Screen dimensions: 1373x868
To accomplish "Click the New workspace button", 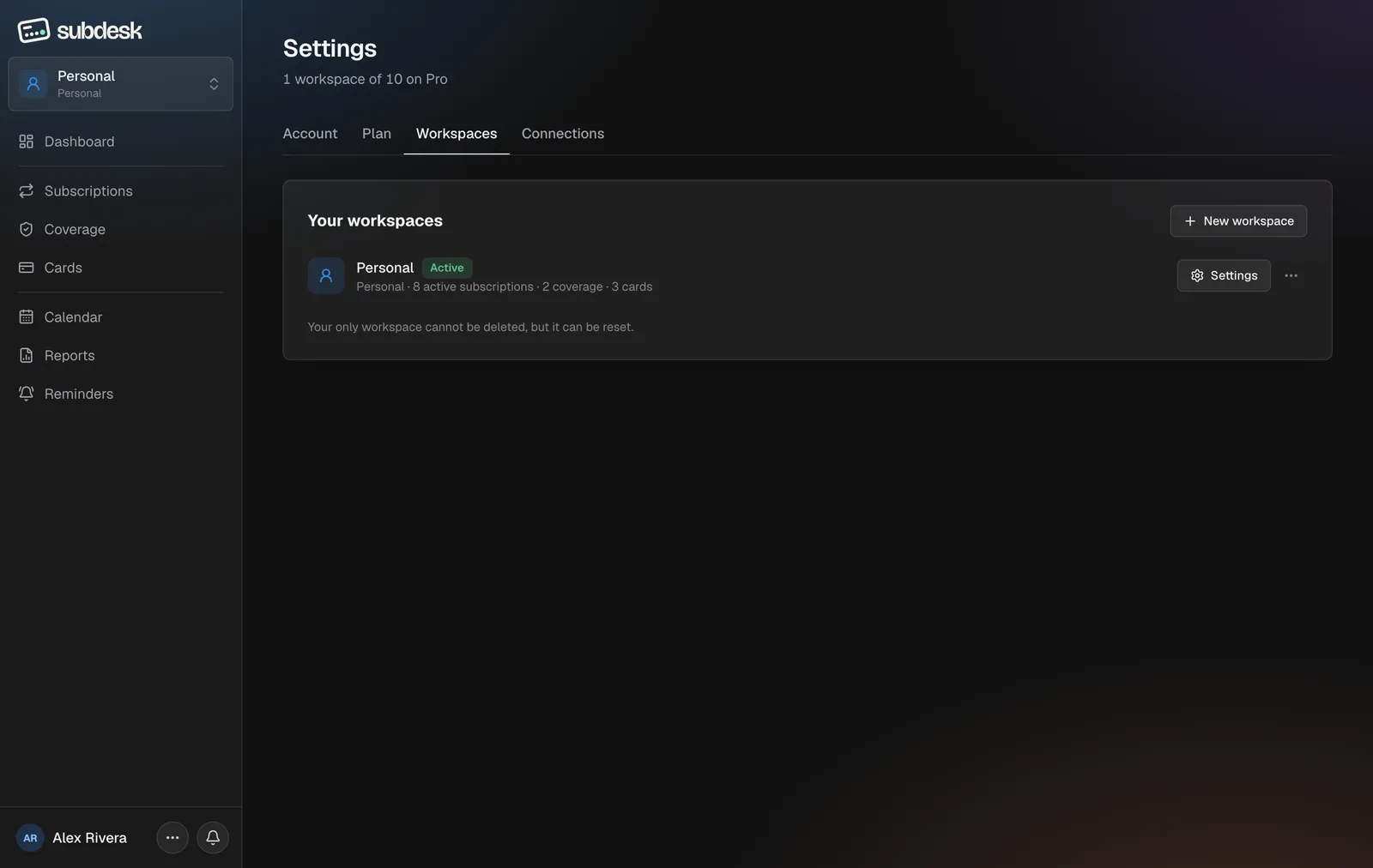I will click(x=1238, y=221).
